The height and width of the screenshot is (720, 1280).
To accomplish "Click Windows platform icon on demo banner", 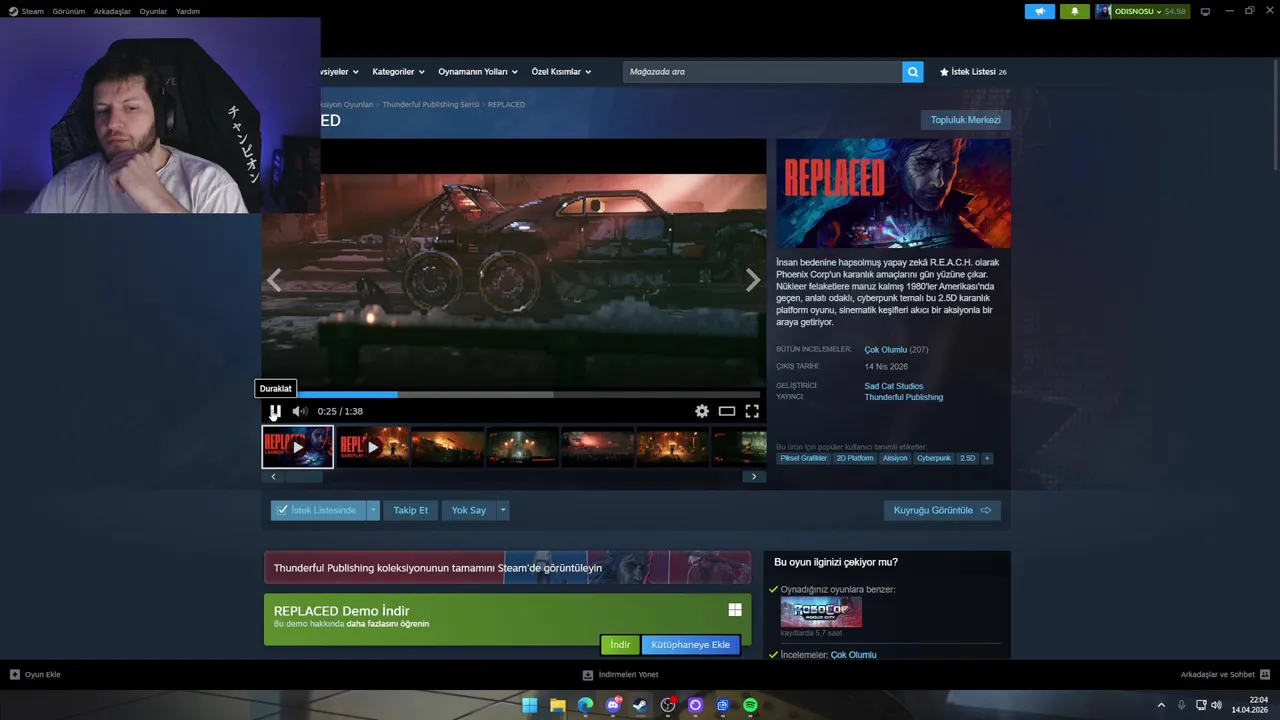I will 735,610.
